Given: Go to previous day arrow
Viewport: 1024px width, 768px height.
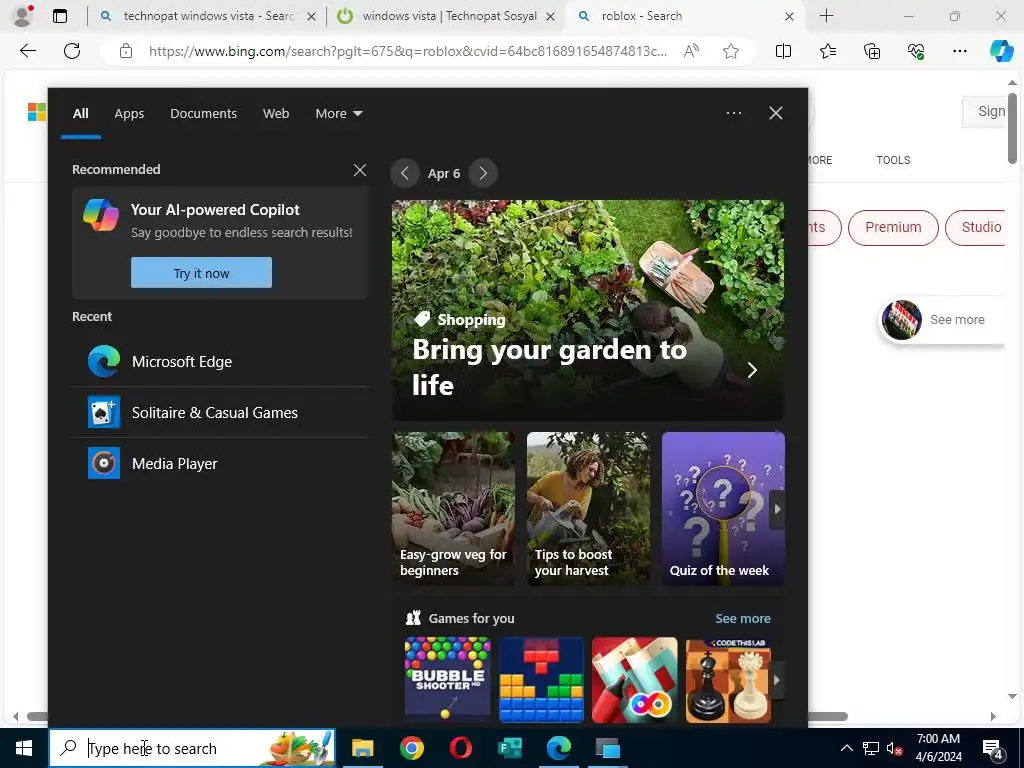Looking at the screenshot, I should (405, 173).
